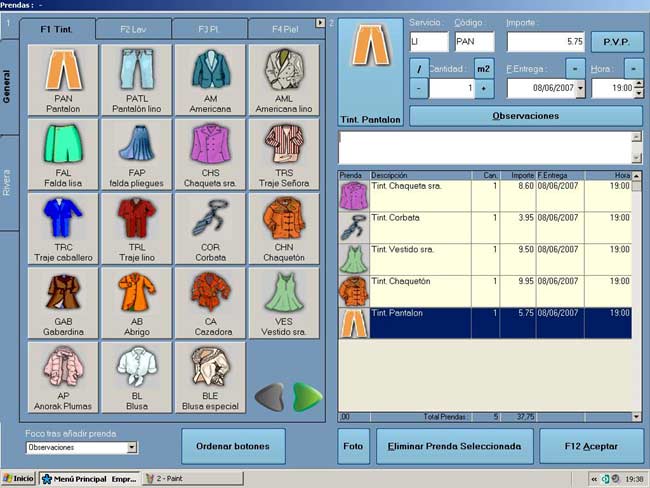
Task: Go to next page with green arrow
Action: click(306, 397)
